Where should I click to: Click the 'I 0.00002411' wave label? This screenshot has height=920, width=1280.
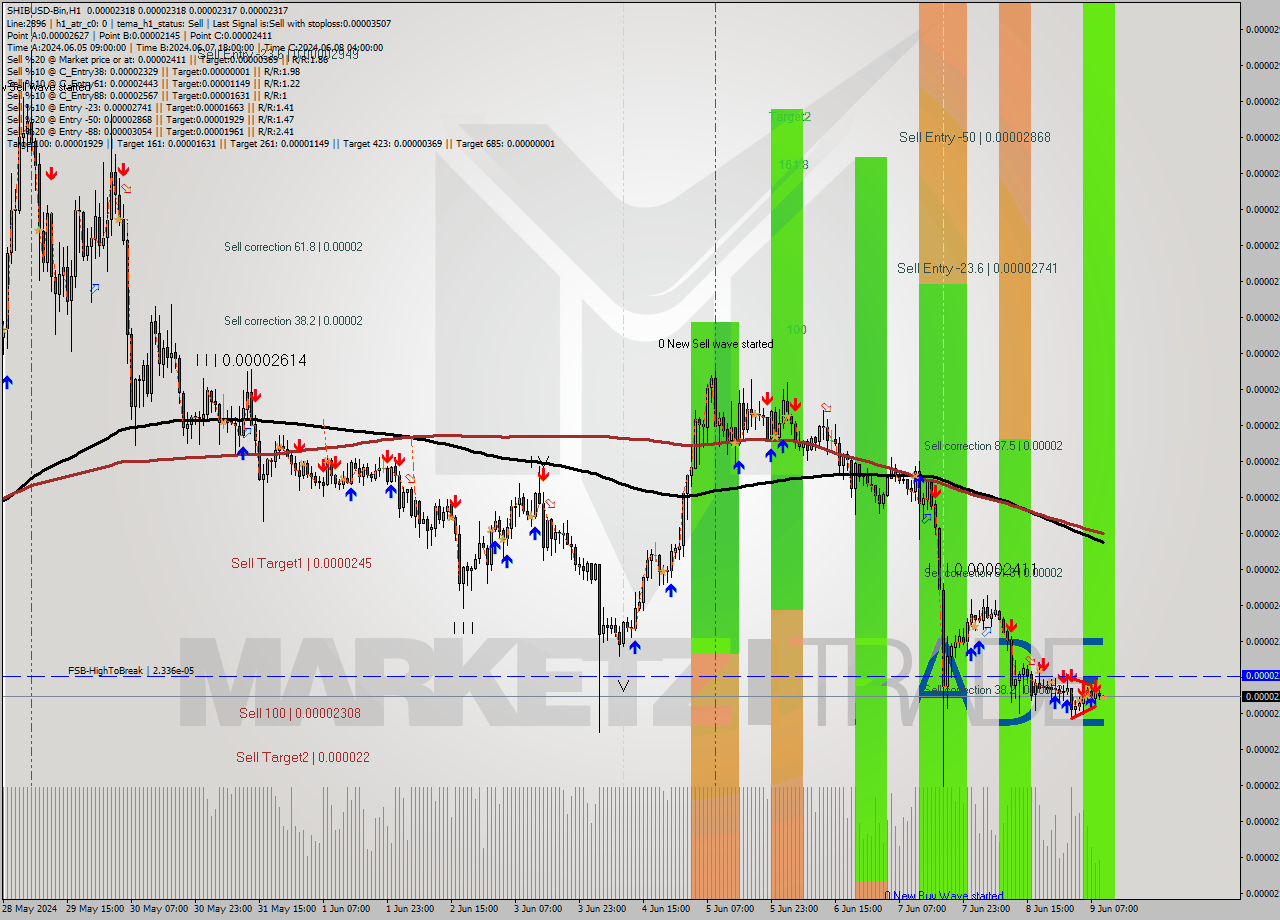pyautogui.click(x=985, y=568)
